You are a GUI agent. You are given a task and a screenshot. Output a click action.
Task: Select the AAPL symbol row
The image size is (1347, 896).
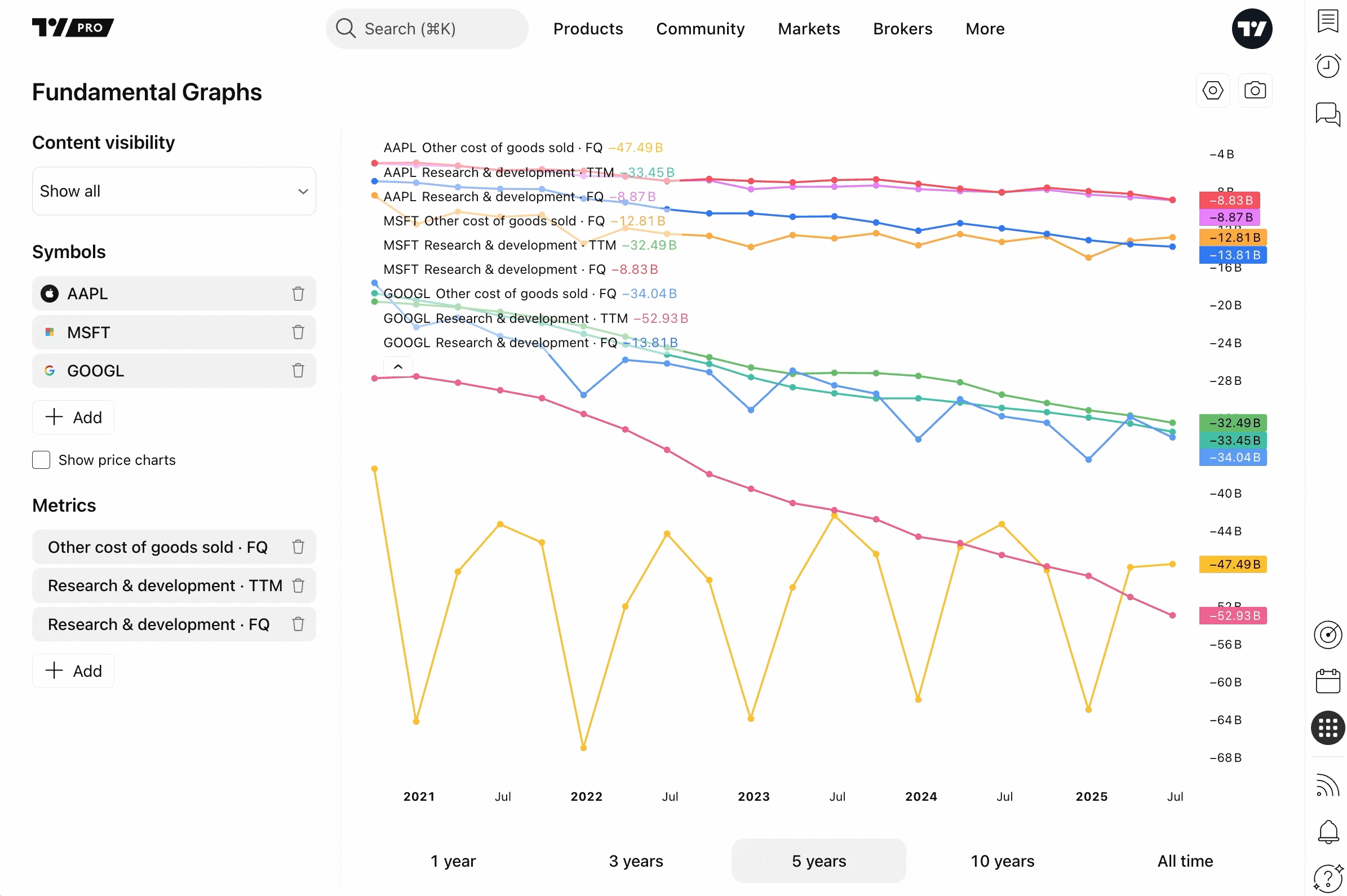click(174, 294)
